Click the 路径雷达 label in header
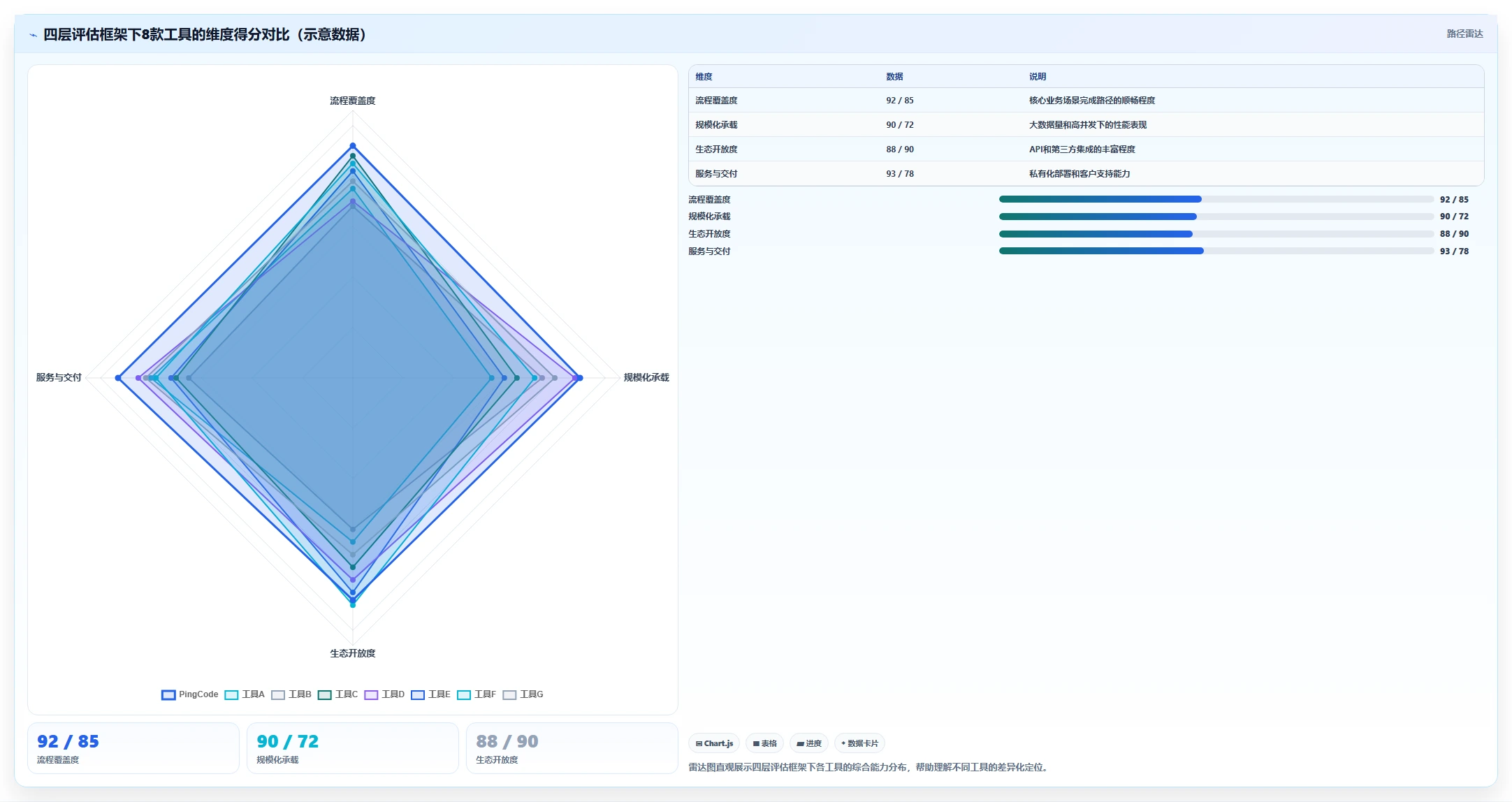This screenshot has width=1512, height=802. (1464, 34)
